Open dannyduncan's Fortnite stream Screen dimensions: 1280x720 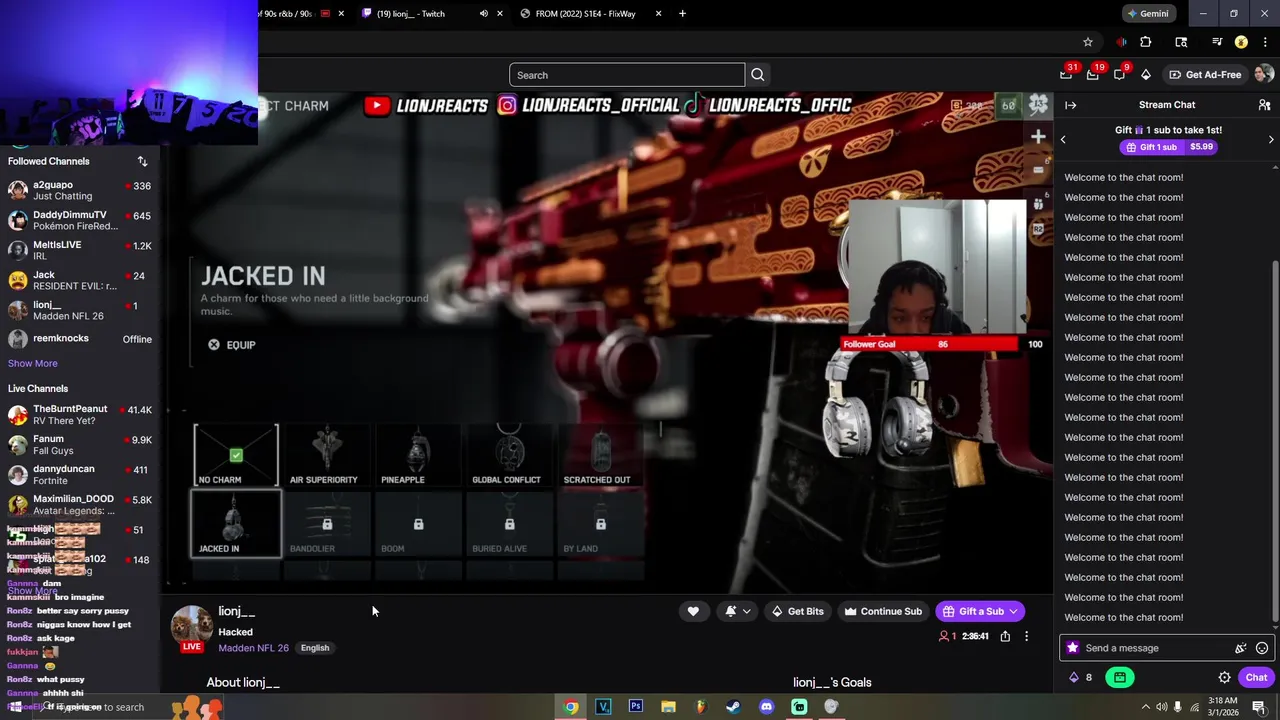pos(80,475)
